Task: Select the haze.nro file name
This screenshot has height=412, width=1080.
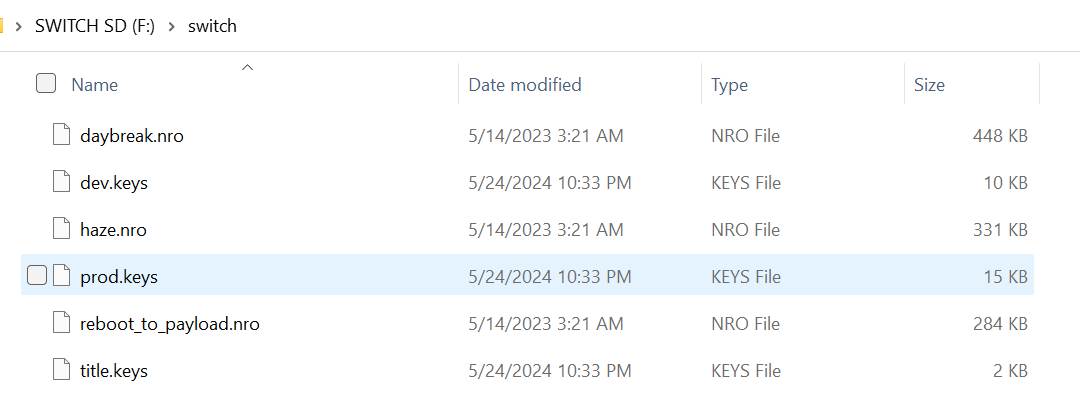Action: 114,229
